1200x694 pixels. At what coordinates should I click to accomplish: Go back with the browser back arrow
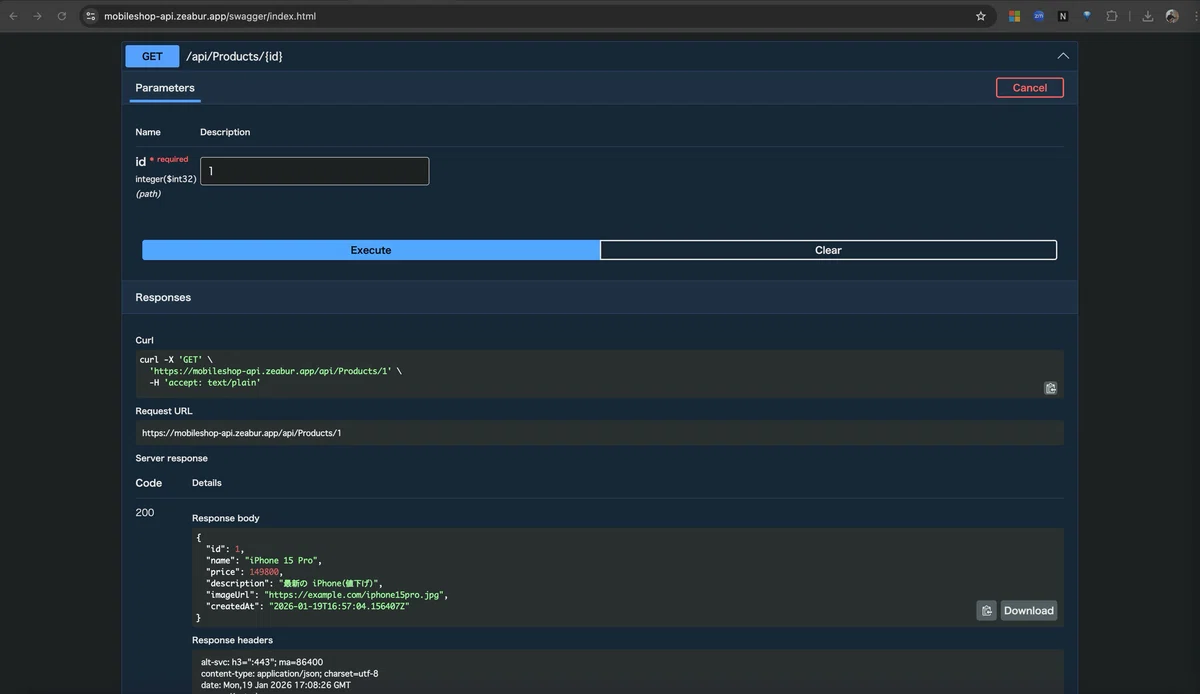coord(13,16)
